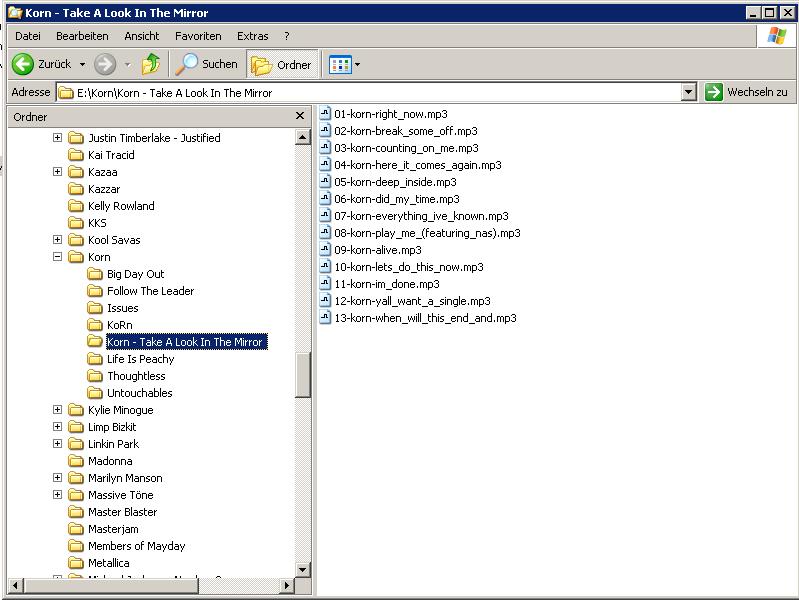Go back with the Zurück arrow icon
Screen dimensions: 799x600
tap(23, 64)
